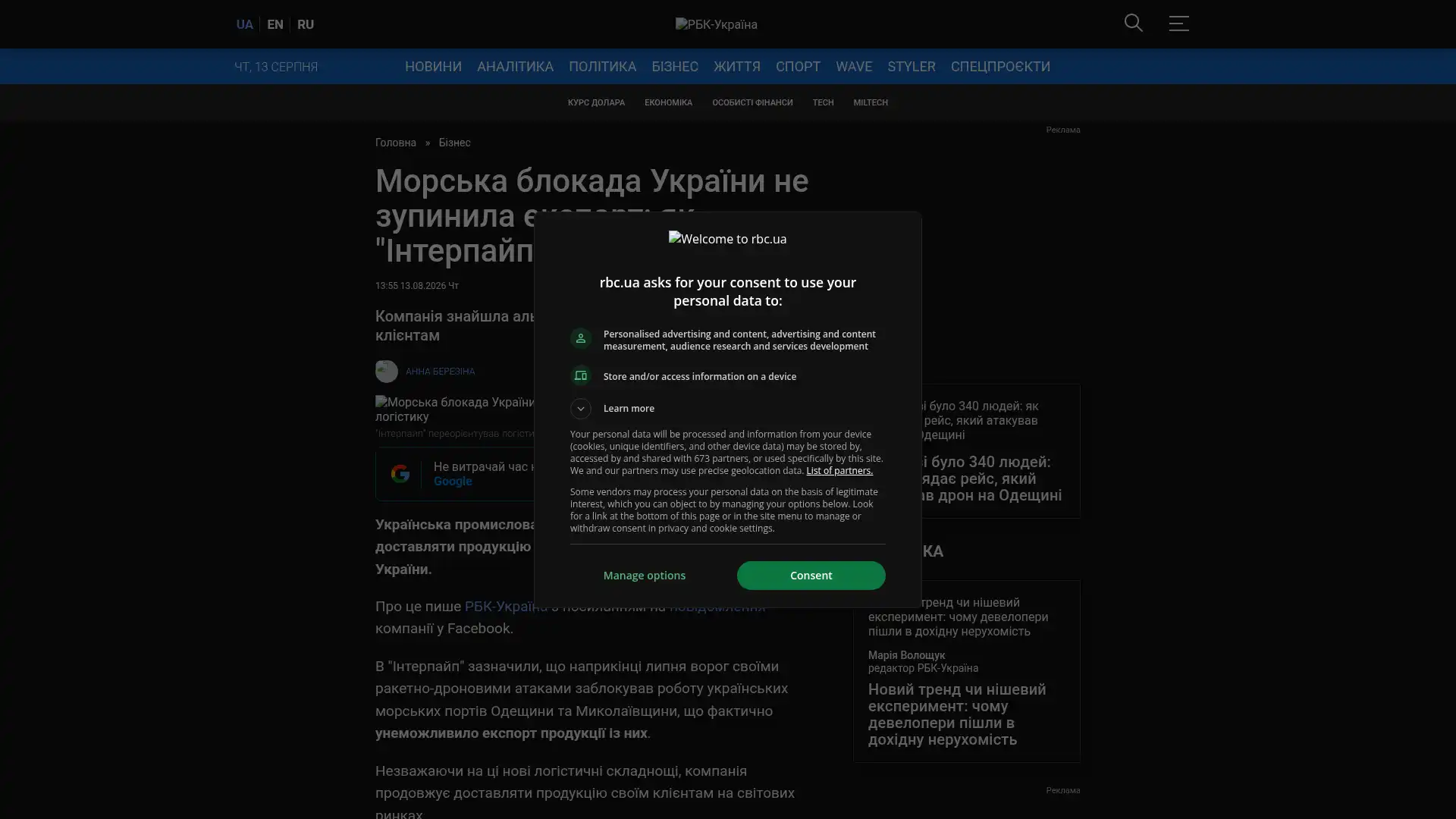Switch language to UA
This screenshot has width=1456, height=819.
(244, 24)
